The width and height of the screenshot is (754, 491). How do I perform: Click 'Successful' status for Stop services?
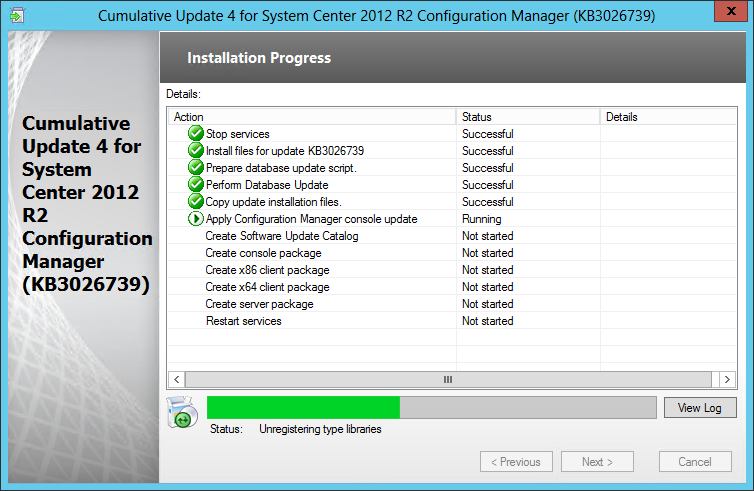coord(488,134)
